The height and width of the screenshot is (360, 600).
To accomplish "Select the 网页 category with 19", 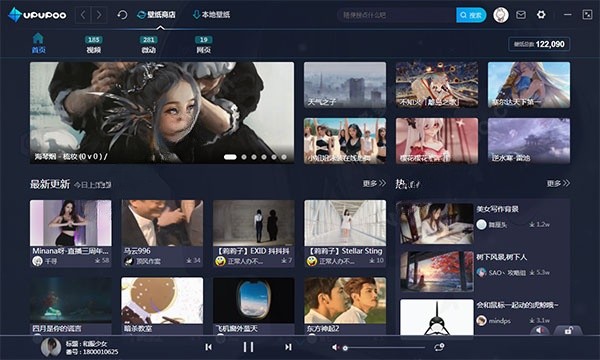I will tap(204, 44).
